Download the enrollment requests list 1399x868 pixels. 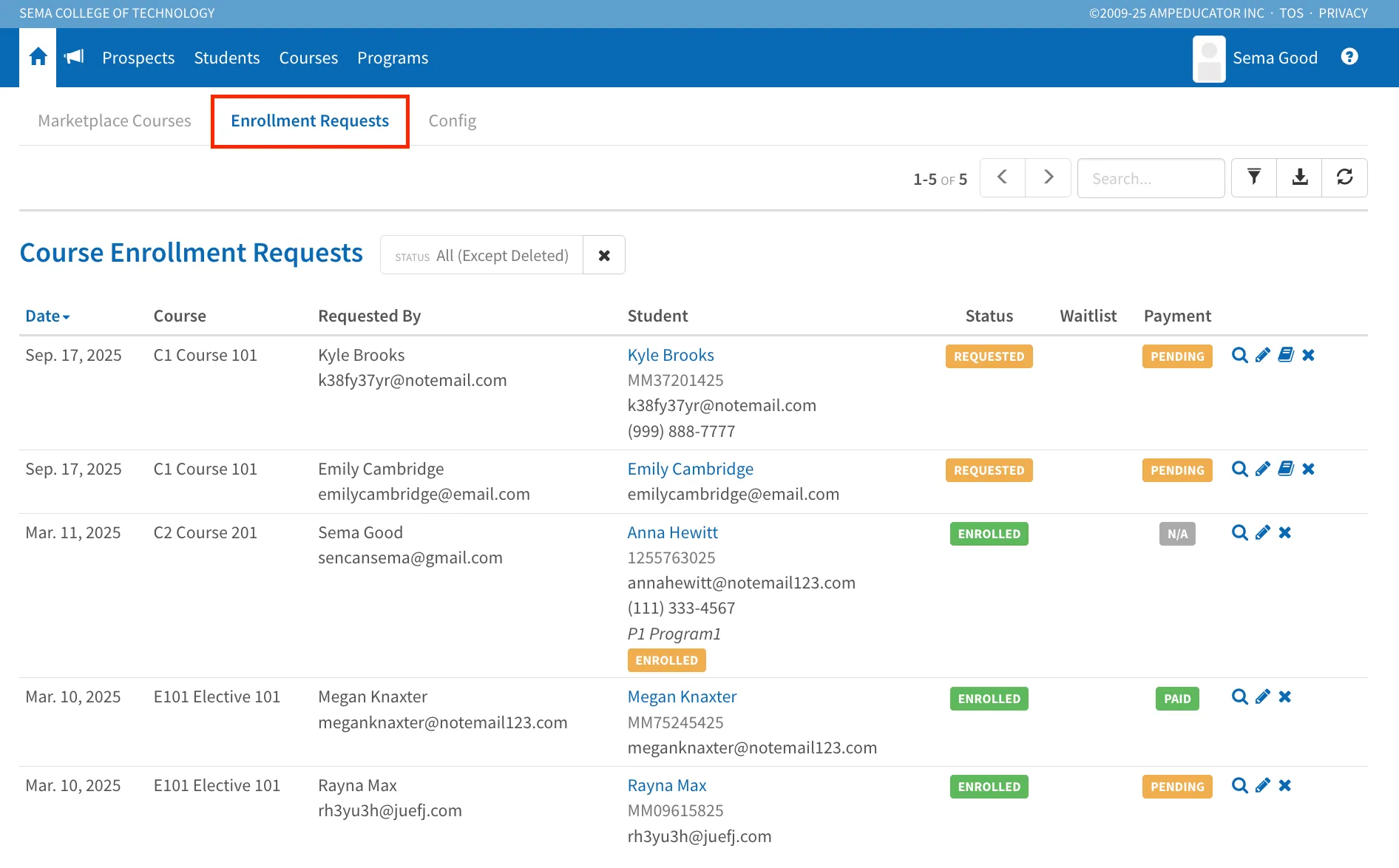click(1299, 177)
